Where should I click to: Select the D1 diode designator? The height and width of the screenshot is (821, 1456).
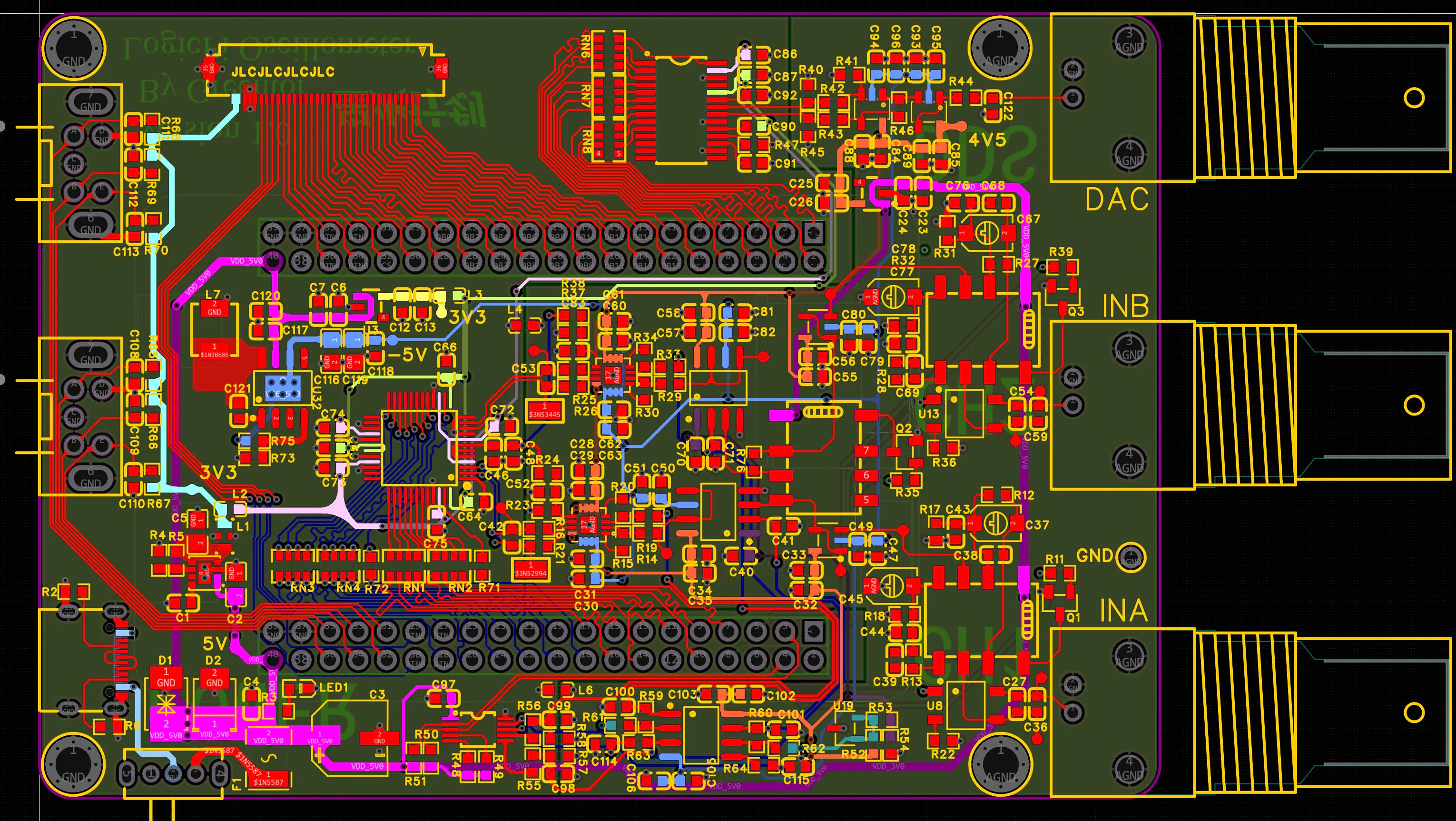click(x=165, y=660)
